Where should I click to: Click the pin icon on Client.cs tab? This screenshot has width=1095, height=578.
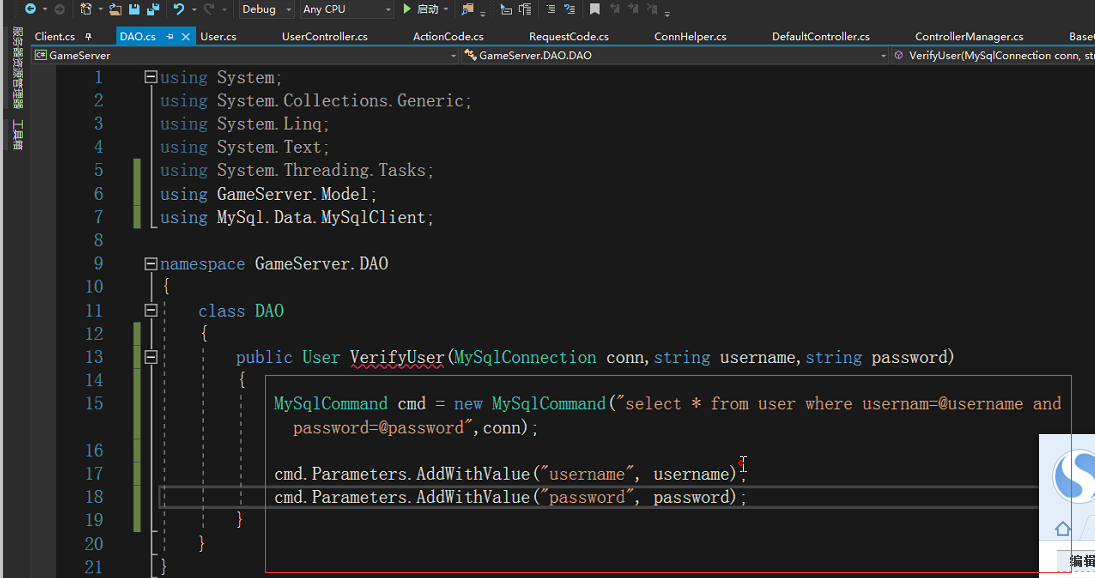88,36
